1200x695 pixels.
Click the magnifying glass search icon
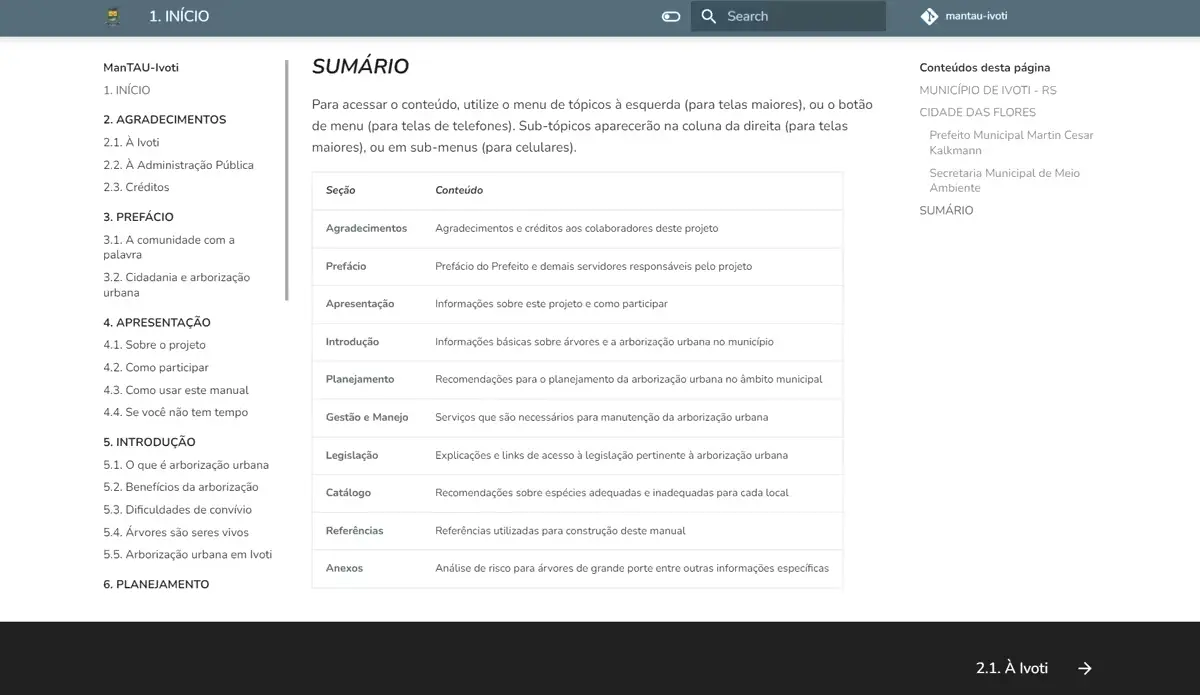(x=708, y=16)
